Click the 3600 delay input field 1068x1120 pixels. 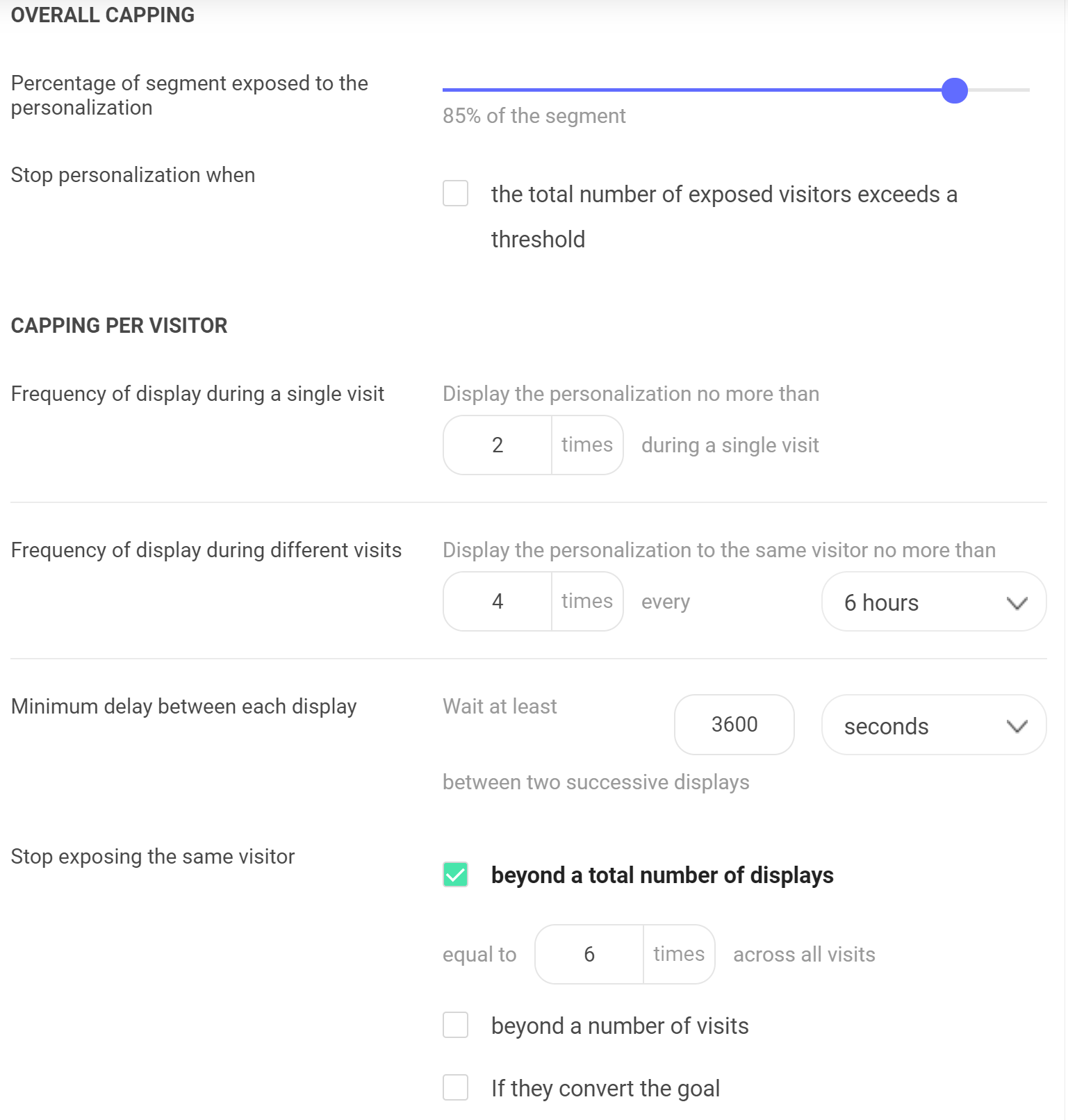(734, 725)
